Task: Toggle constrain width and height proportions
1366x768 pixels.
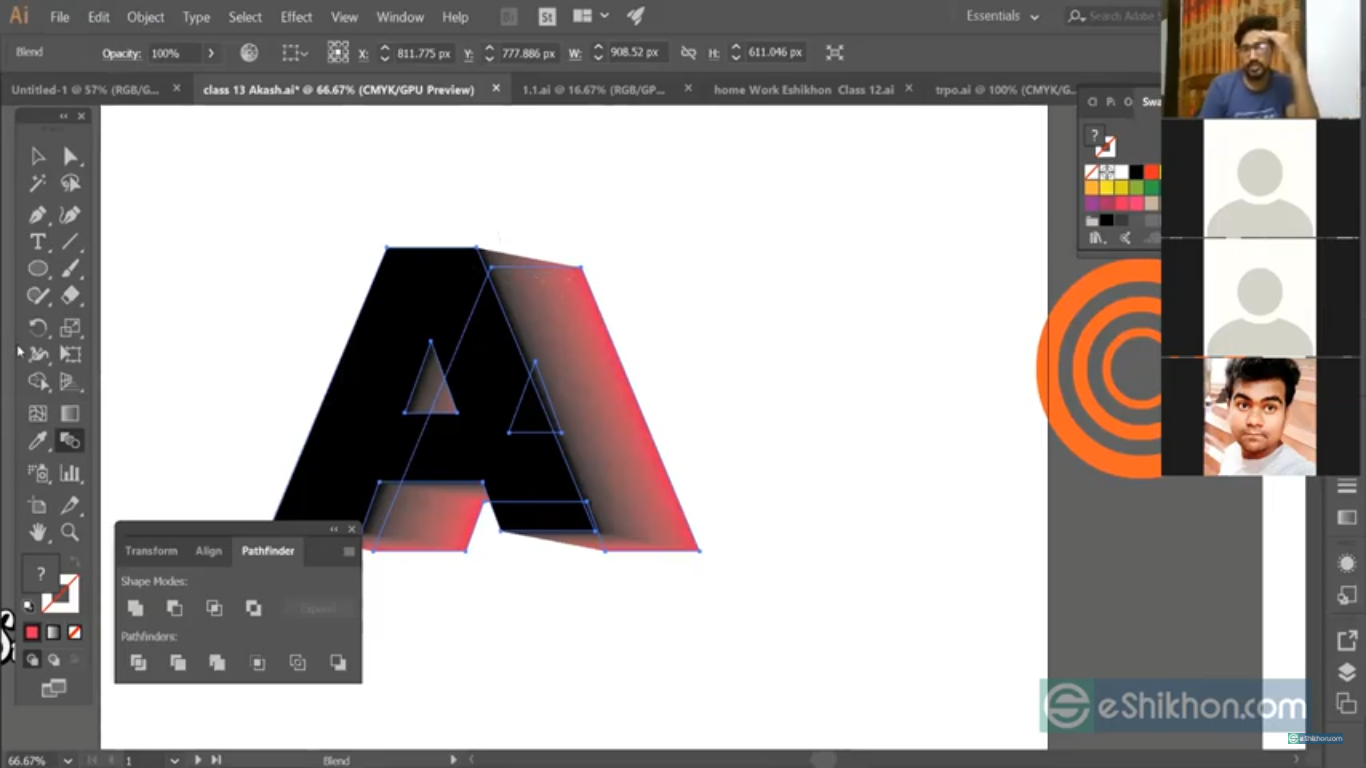Action: tap(688, 52)
